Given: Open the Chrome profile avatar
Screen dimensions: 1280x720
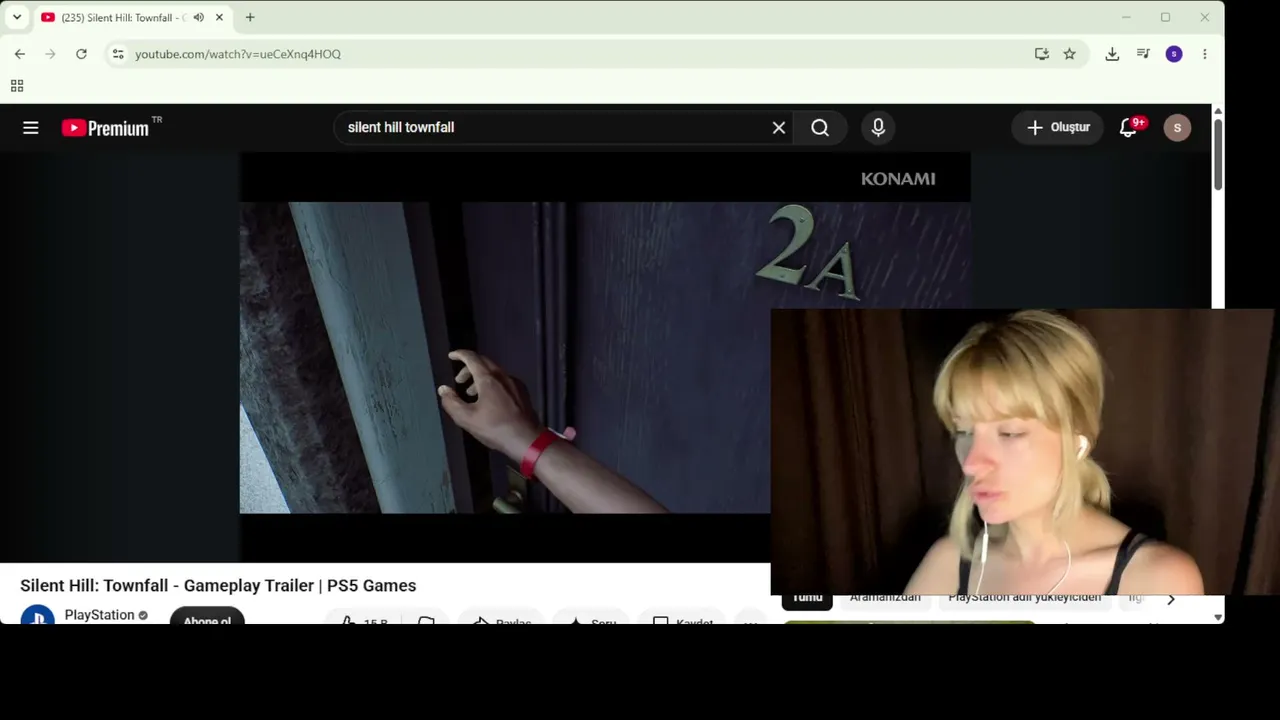Looking at the screenshot, I should pos(1174,54).
